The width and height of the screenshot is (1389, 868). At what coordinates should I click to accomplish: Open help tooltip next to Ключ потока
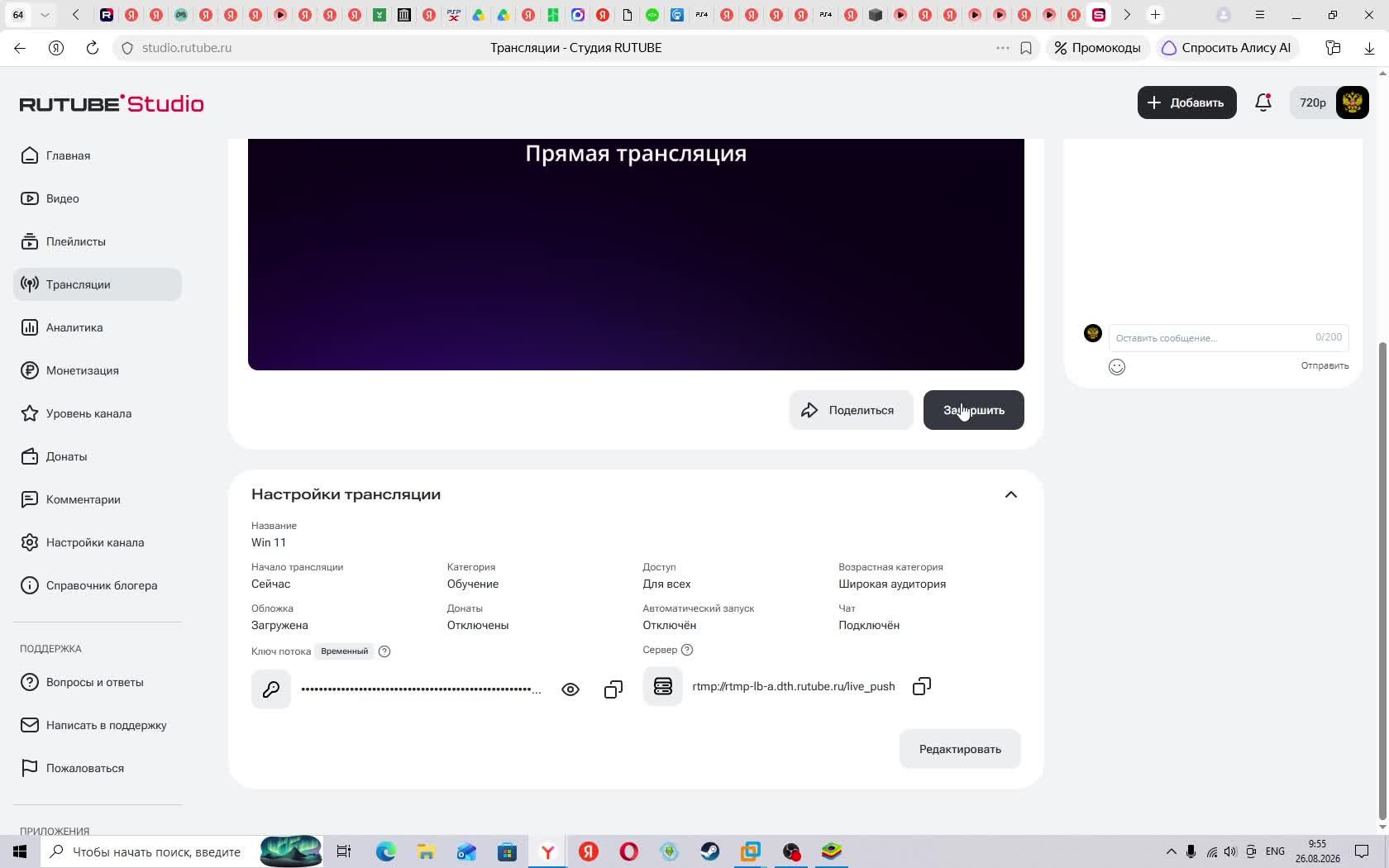point(384,651)
